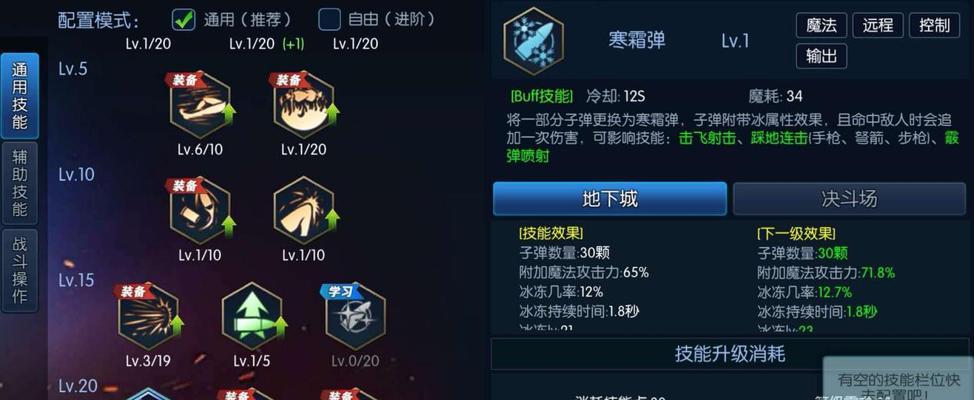Switch to the 决斗场 tab
This screenshot has height=400, width=974.
(849, 199)
